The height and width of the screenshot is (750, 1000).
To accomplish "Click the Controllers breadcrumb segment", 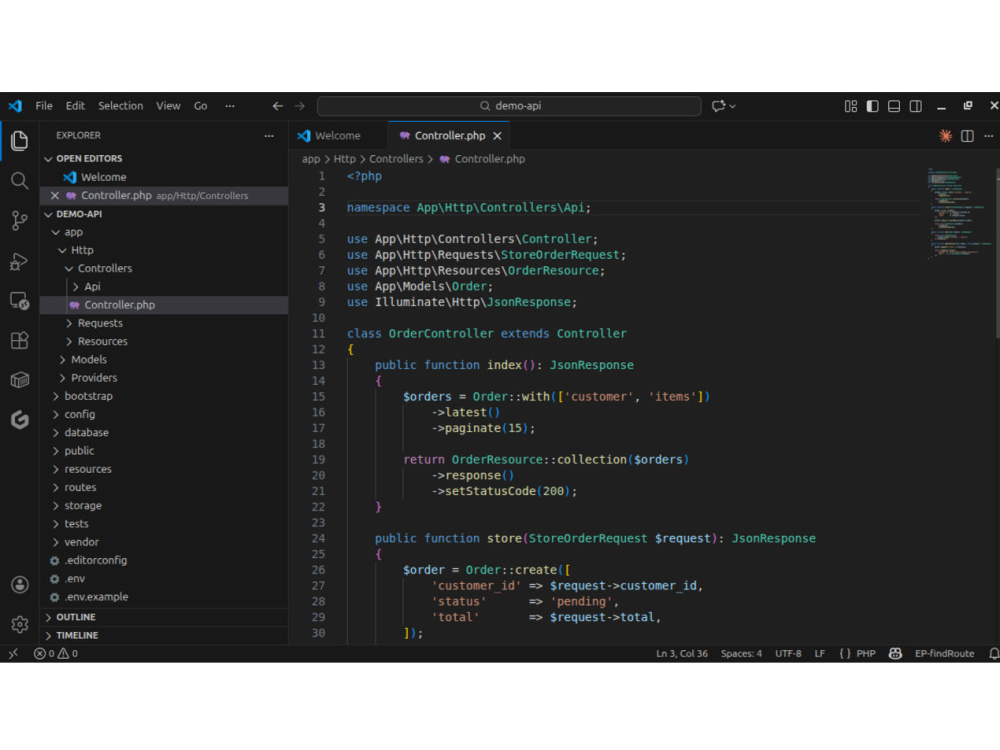I will pos(396,159).
